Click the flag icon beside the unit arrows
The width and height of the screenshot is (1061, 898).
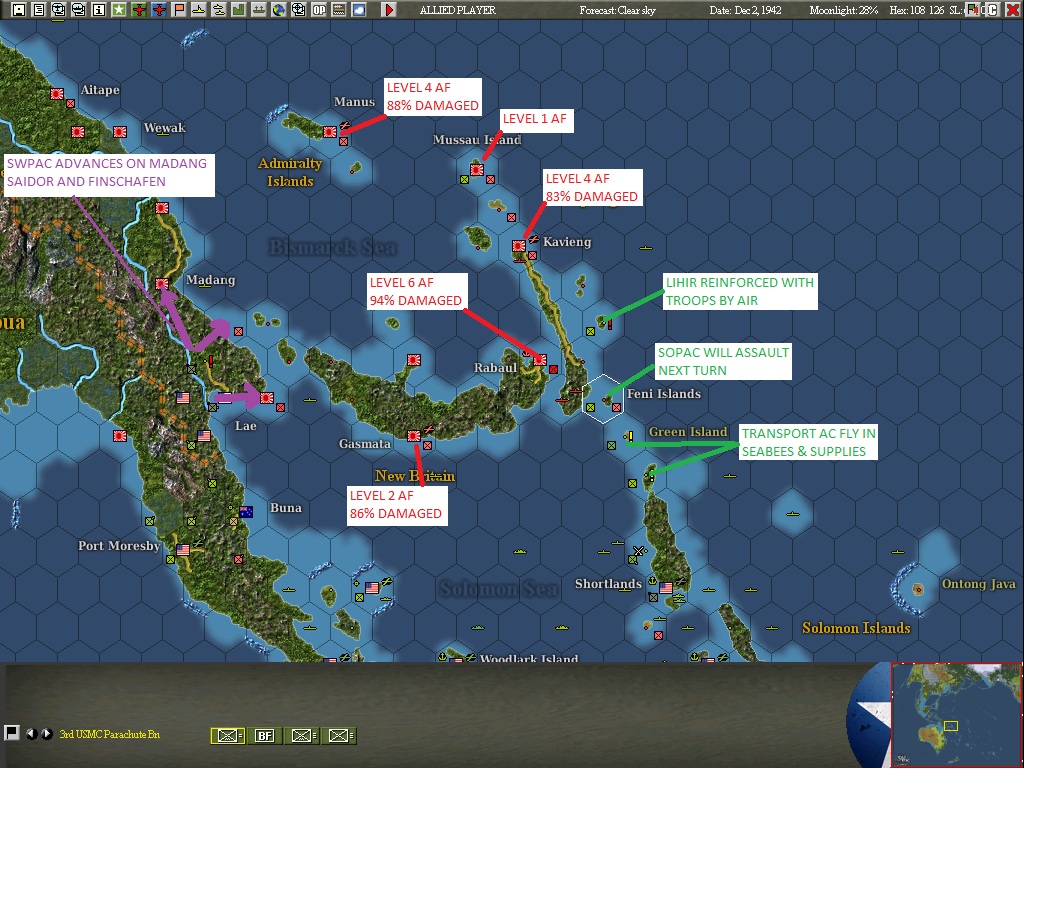coord(12,733)
